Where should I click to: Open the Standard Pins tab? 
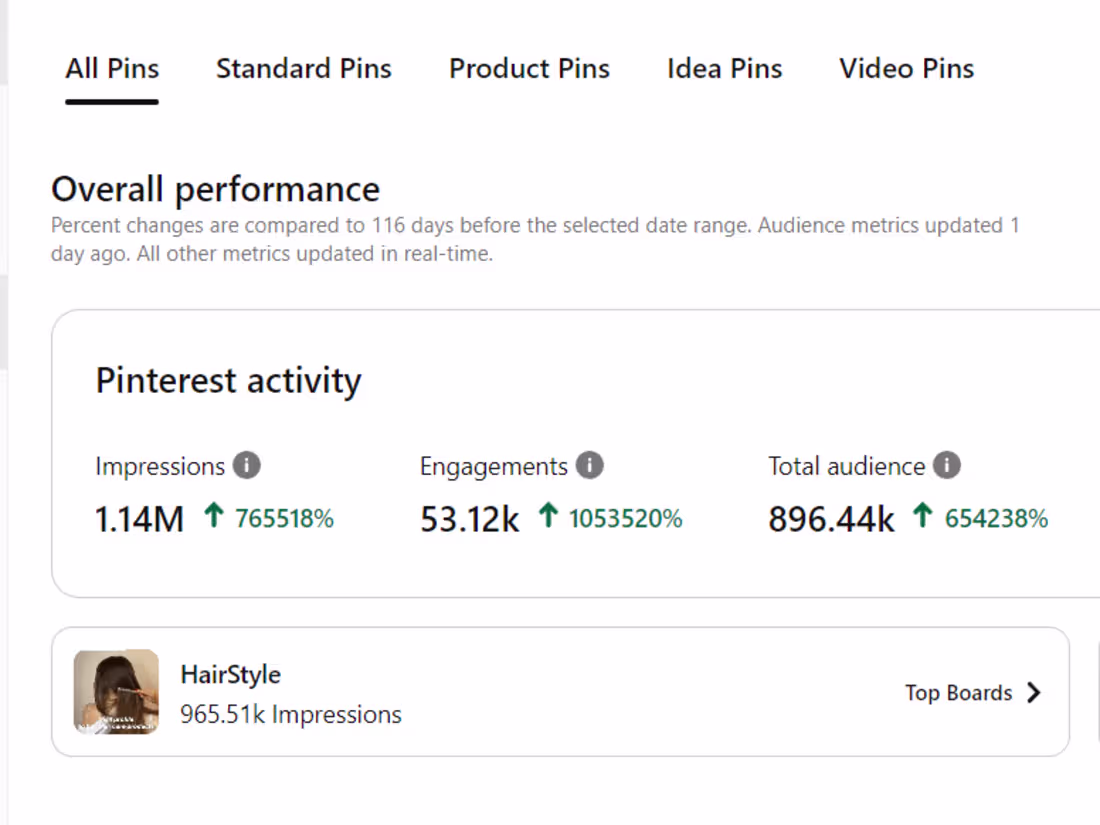(x=304, y=69)
